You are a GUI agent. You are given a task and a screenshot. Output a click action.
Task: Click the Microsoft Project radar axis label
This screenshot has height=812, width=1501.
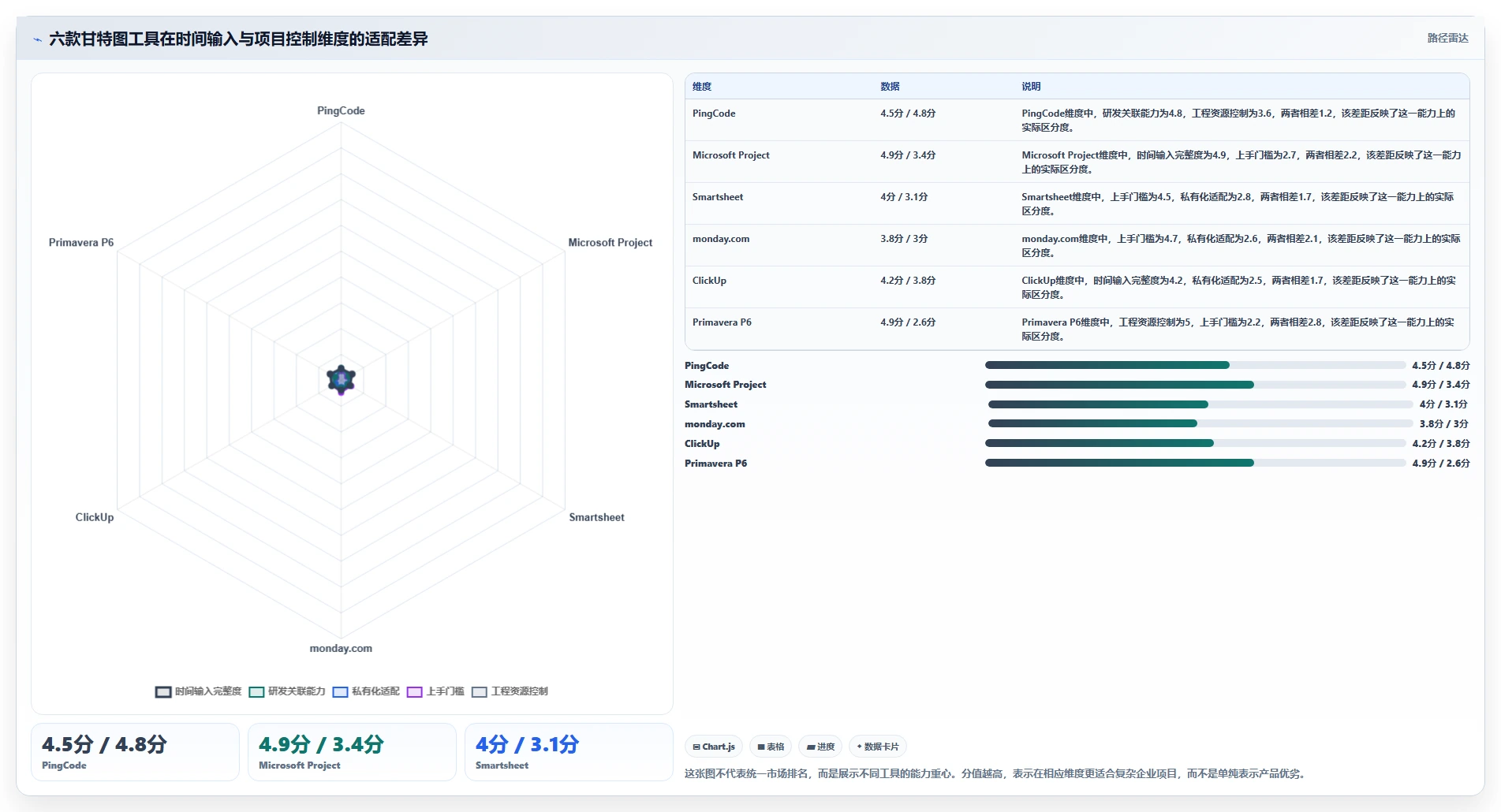click(610, 243)
